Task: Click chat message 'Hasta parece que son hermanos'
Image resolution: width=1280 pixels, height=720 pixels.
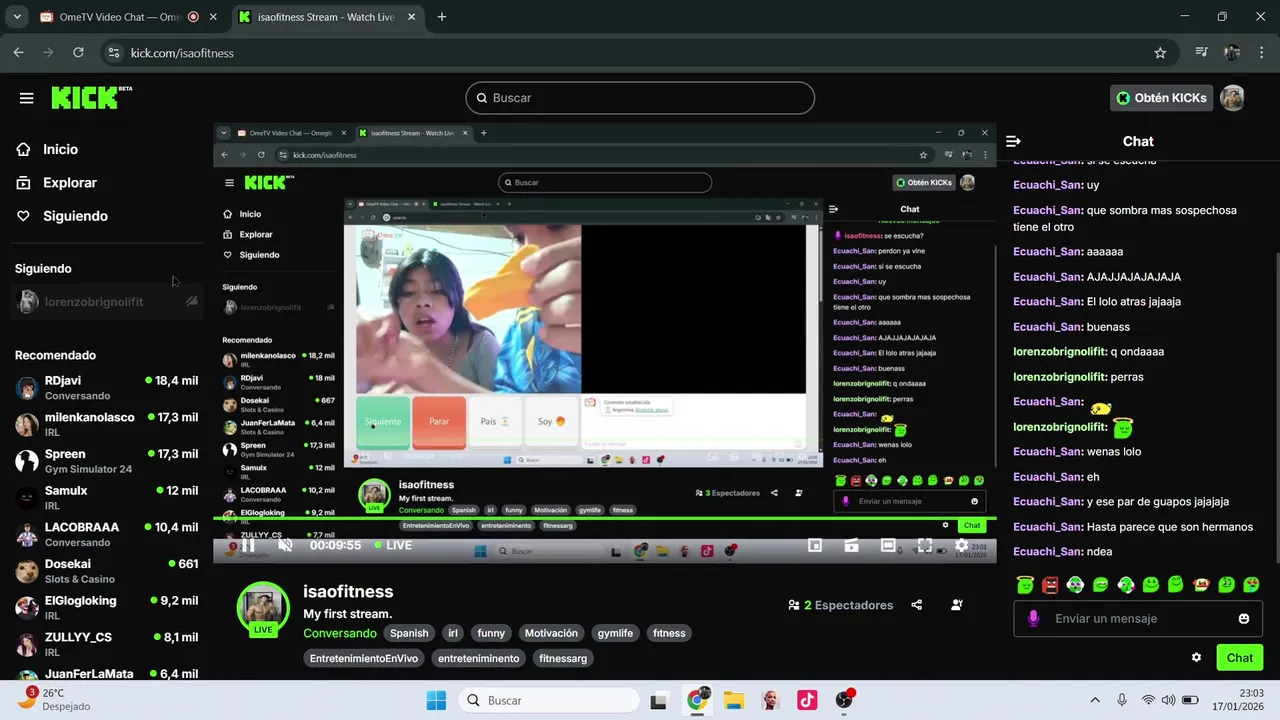Action: 1169,527
